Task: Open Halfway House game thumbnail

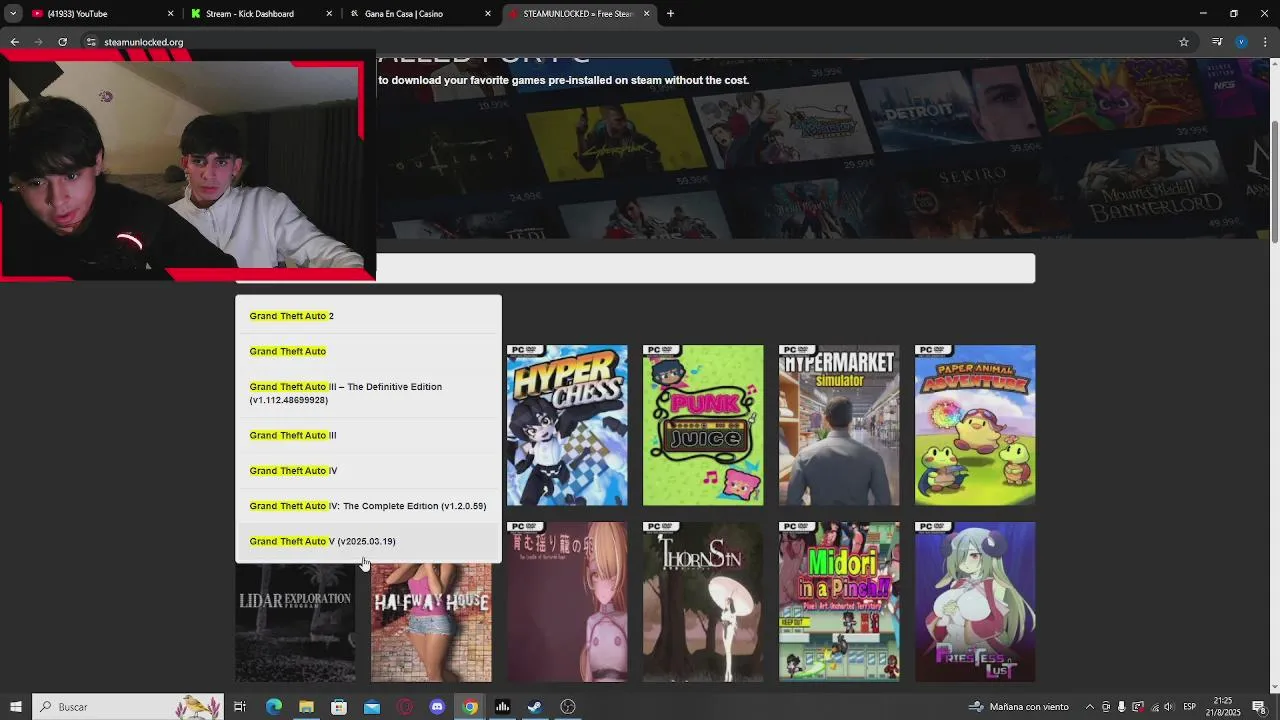Action: point(431,622)
